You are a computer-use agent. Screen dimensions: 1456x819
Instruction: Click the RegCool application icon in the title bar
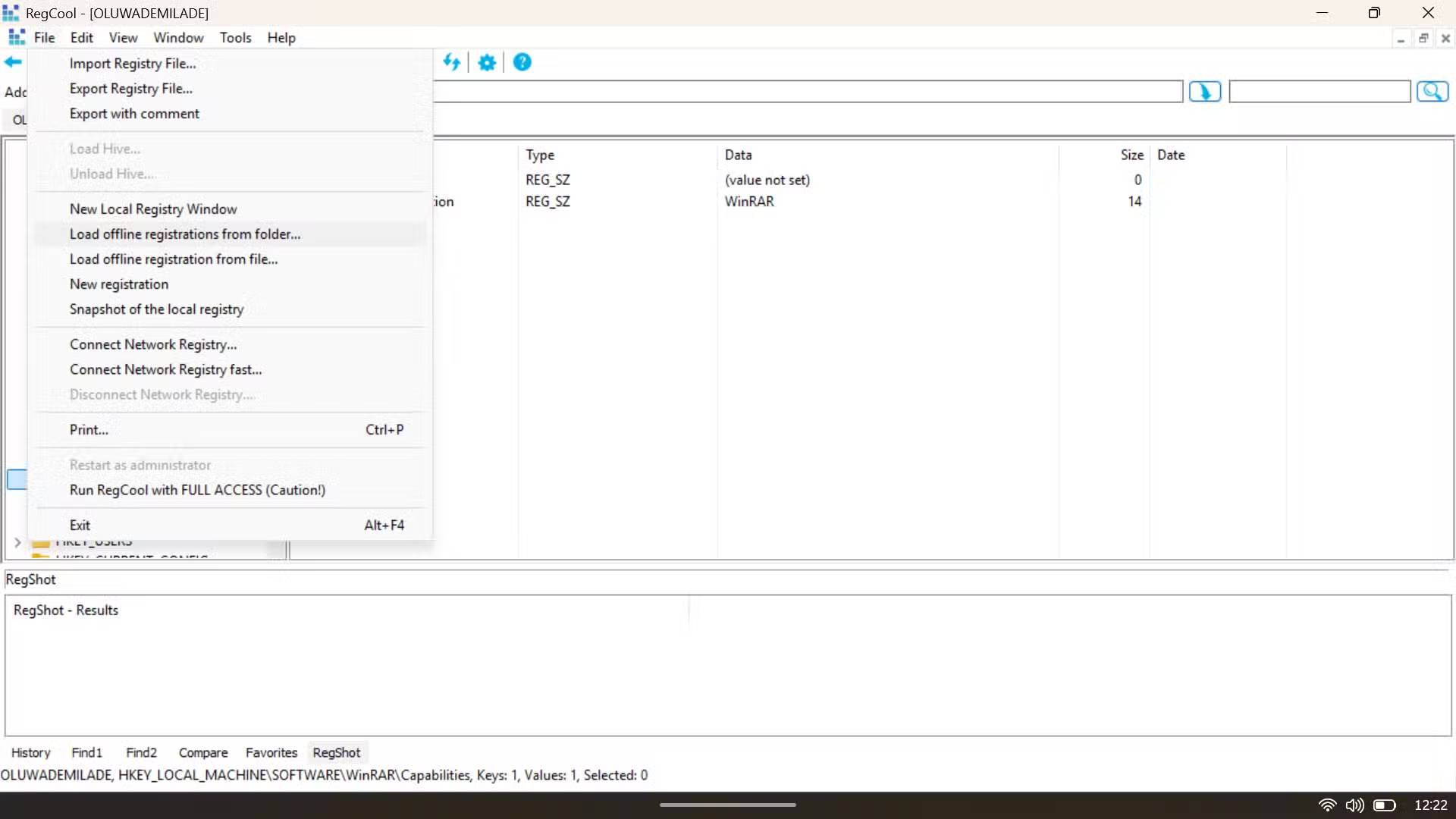pos(11,12)
